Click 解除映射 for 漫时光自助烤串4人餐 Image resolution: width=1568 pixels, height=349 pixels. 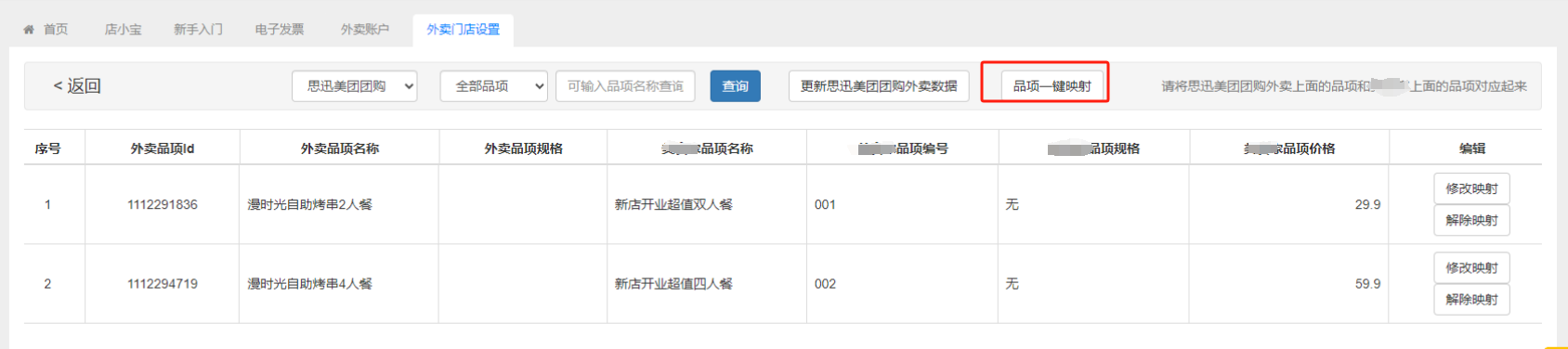point(1471,299)
